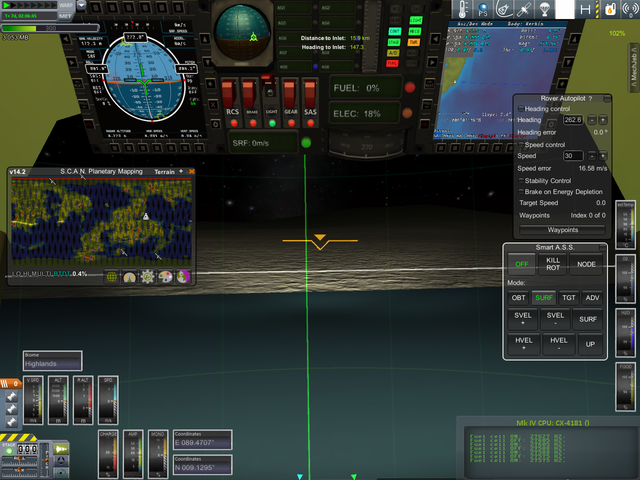Click NODE button in Smart A.S.S.

pos(586,264)
